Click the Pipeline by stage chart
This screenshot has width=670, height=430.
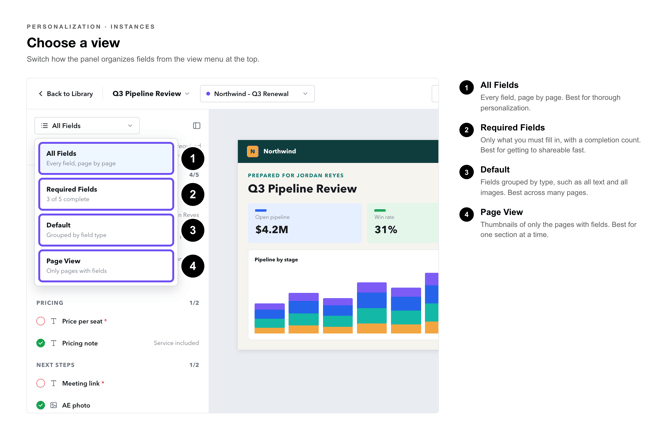point(344,295)
